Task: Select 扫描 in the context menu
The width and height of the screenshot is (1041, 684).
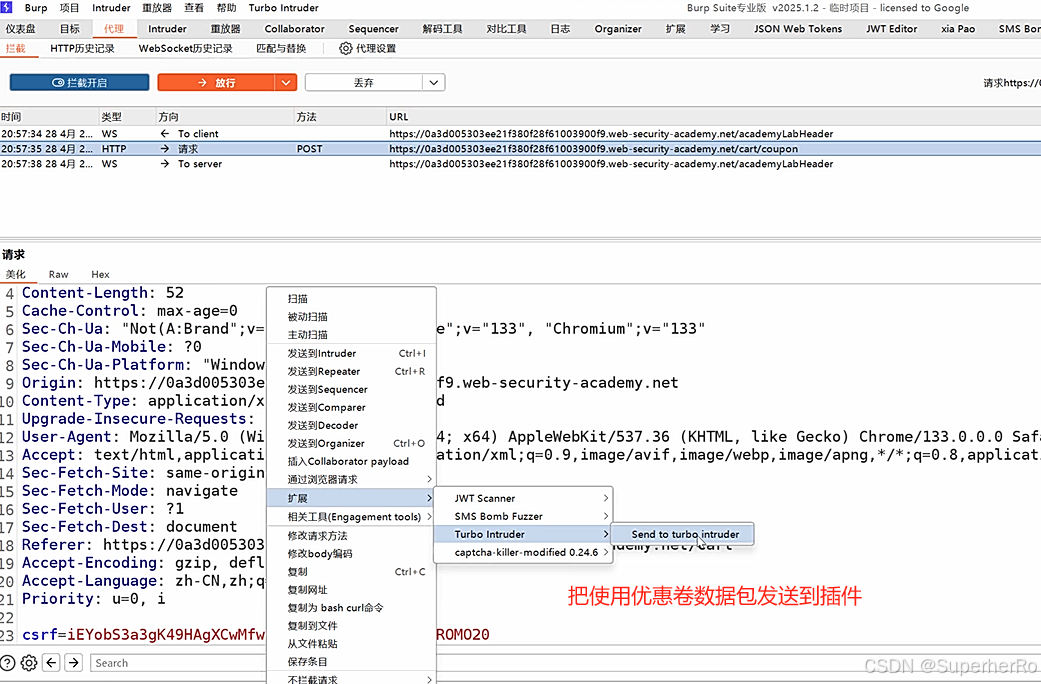Action: click(x=352, y=299)
